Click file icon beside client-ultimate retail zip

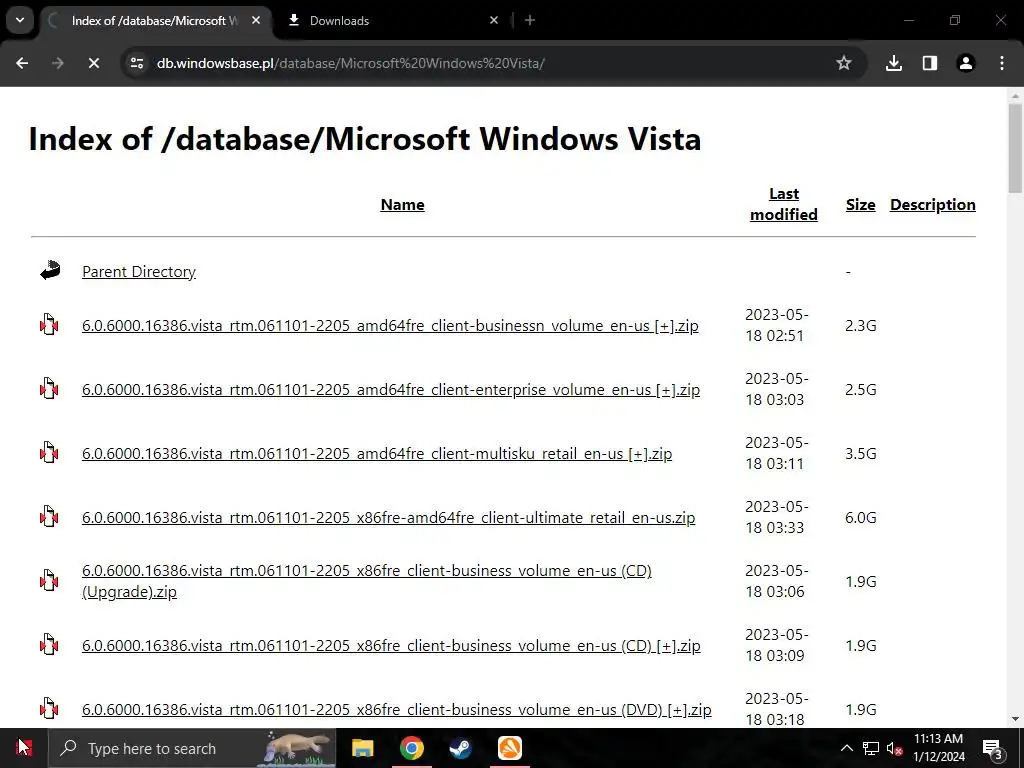tap(49, 516)
